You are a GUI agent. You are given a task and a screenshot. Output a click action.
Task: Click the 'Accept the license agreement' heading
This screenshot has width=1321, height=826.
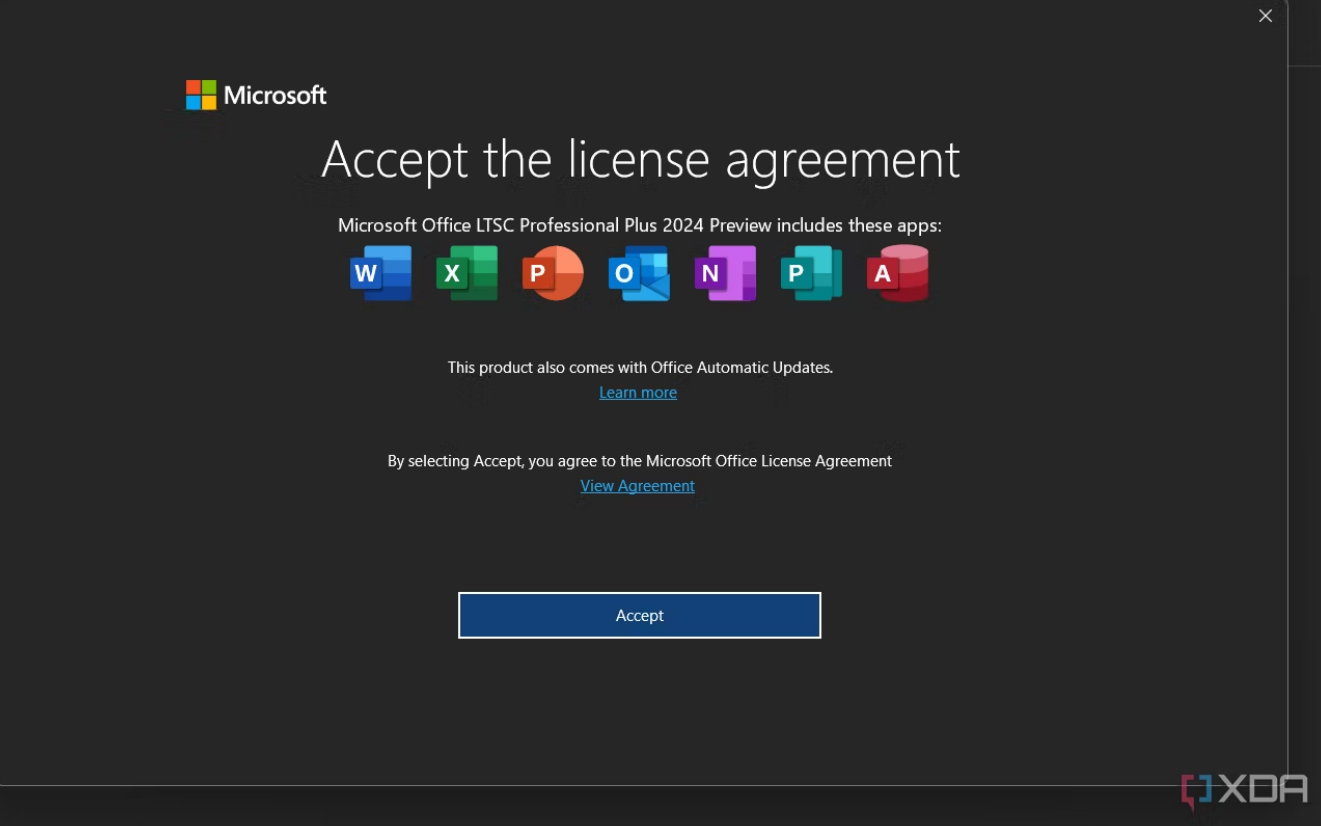[x=640, y=159]
